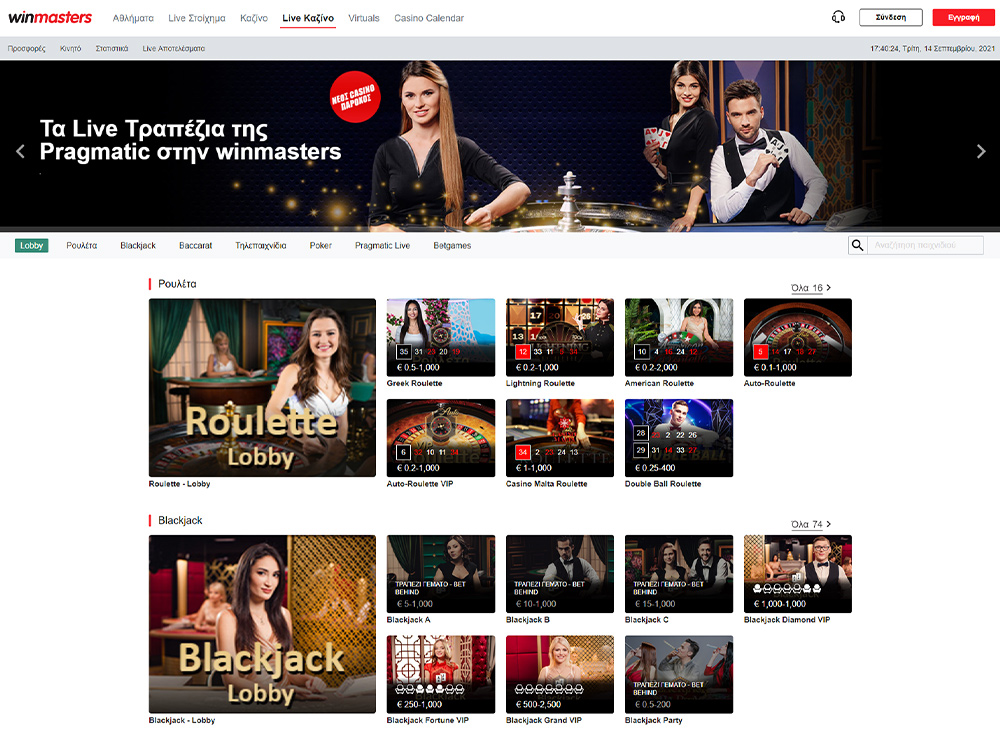Click the 'Lightning Roulette' title text
This screenshot has height=738, width=1000.
point(540,383)
